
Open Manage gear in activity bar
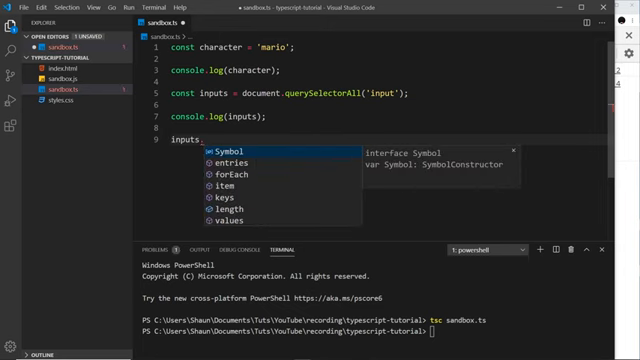10,346
